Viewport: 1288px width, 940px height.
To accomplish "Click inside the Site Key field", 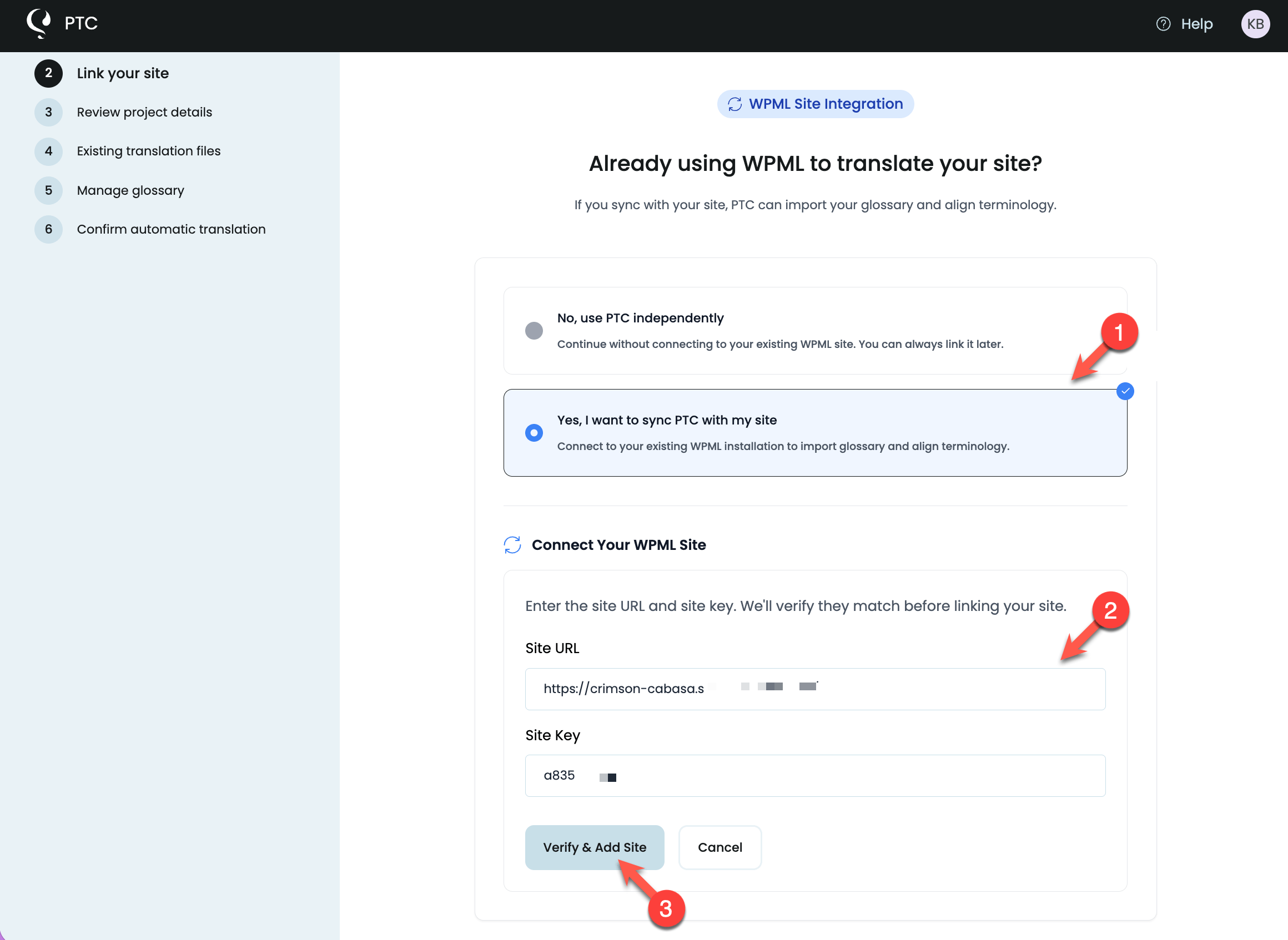I will pyautogui.click(x=814, y=775).
